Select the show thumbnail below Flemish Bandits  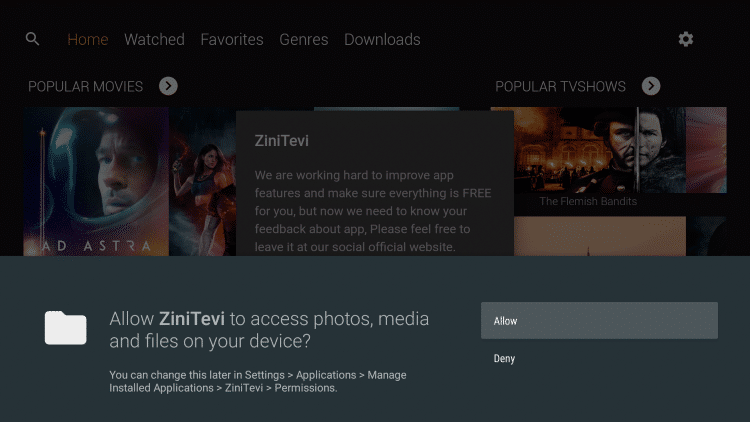(x=600, y=236)
